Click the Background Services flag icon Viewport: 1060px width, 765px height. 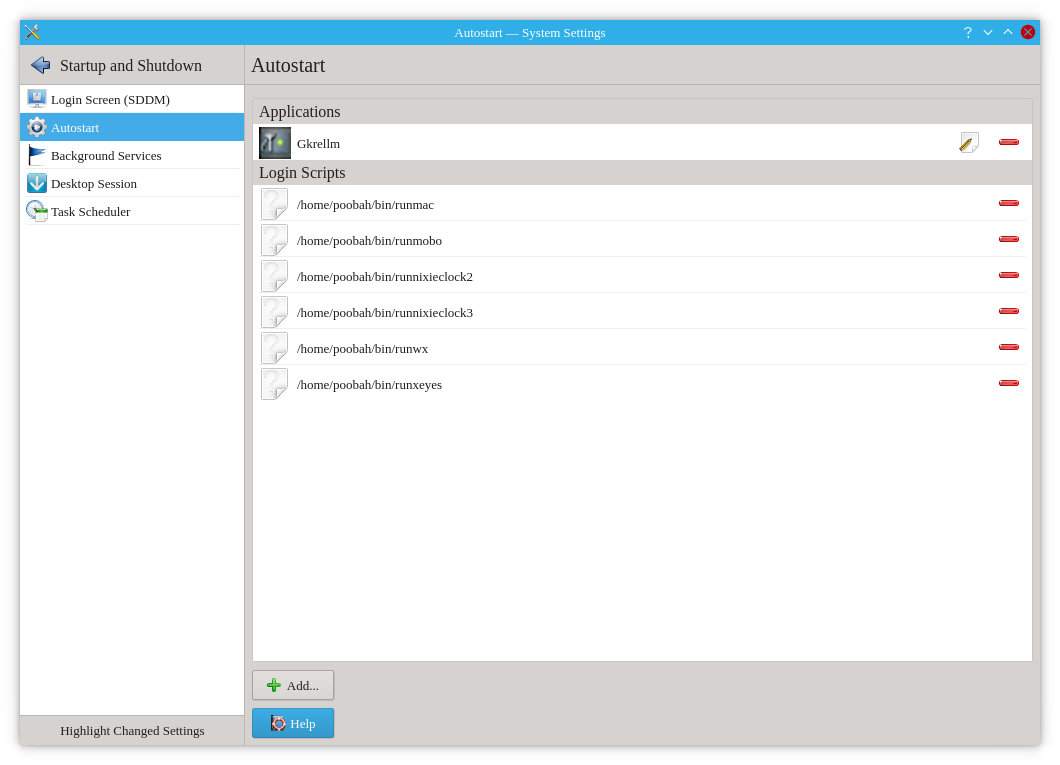(x=37, y=155)
